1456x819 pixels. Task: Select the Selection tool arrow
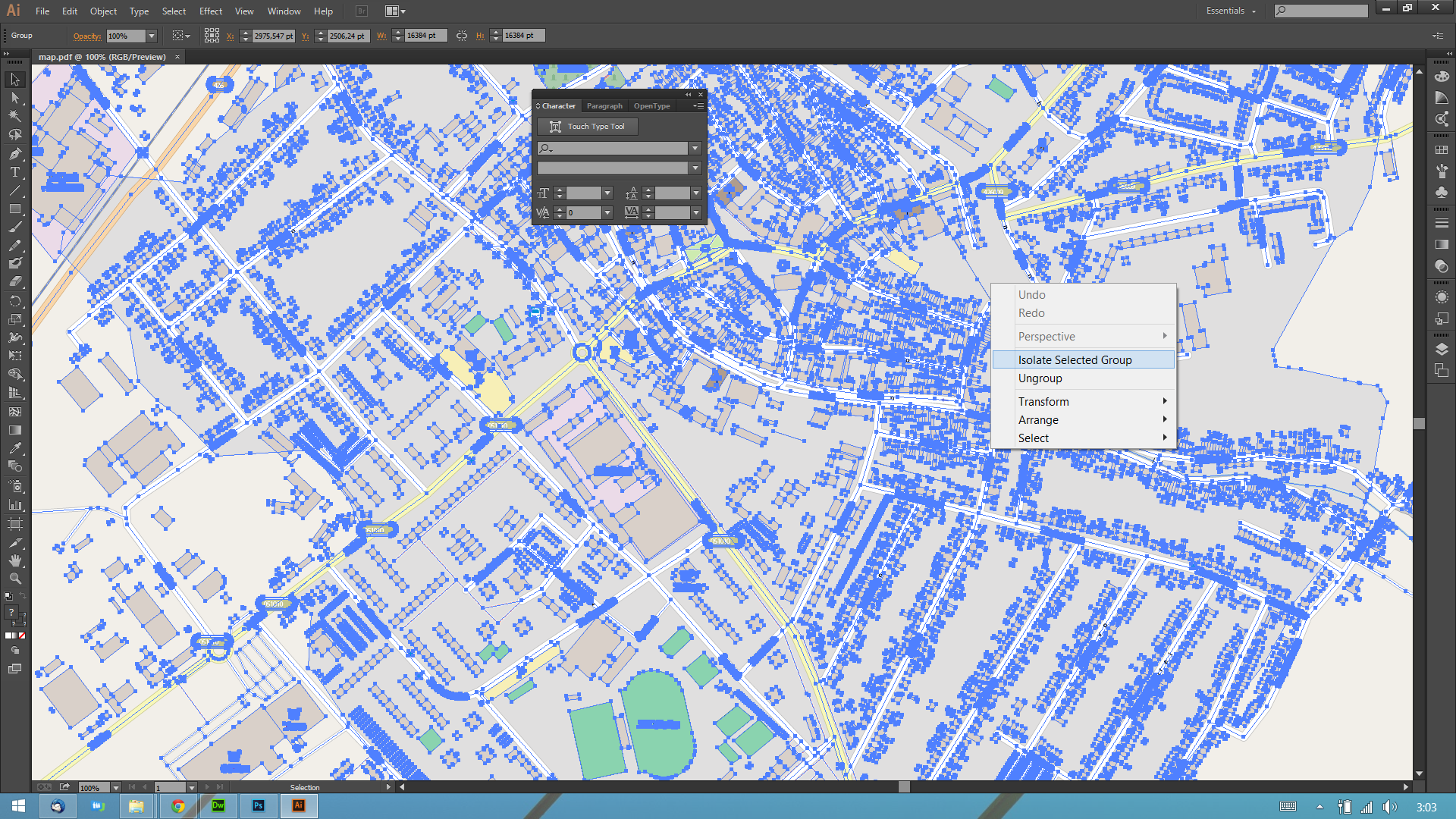(15, 80)
